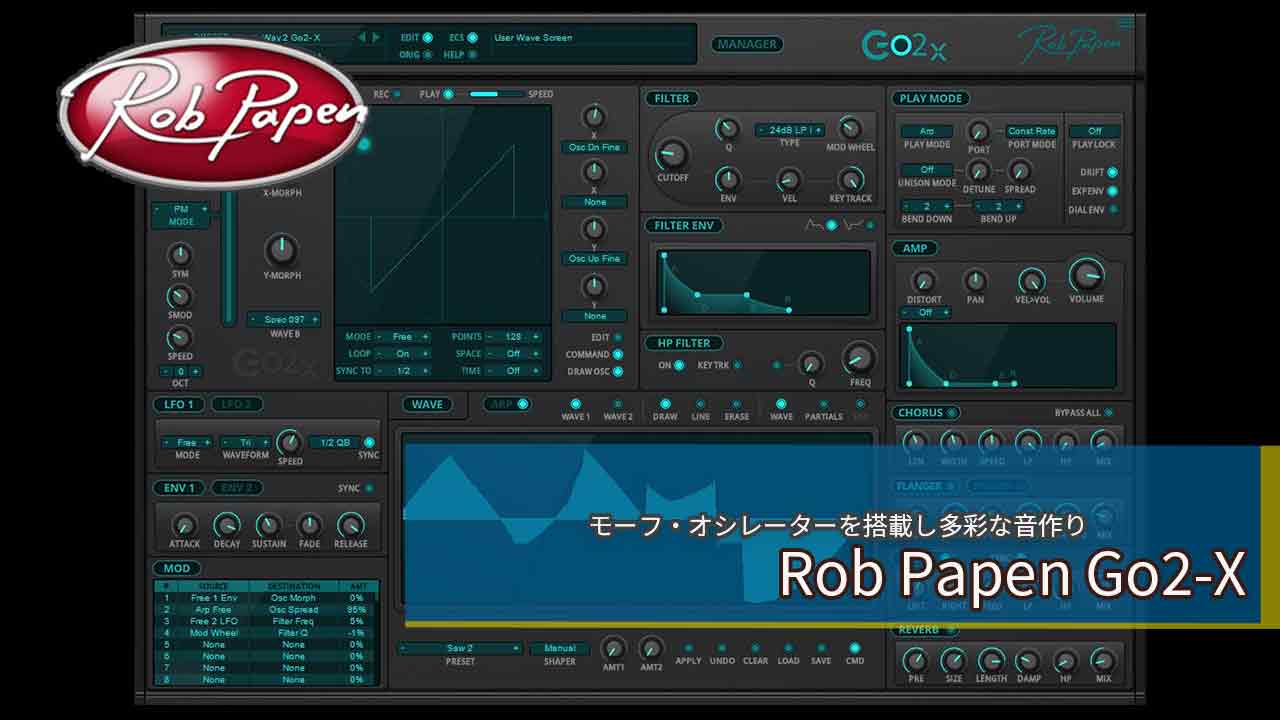Open the MANAGER preset browser

click(747, 44)
